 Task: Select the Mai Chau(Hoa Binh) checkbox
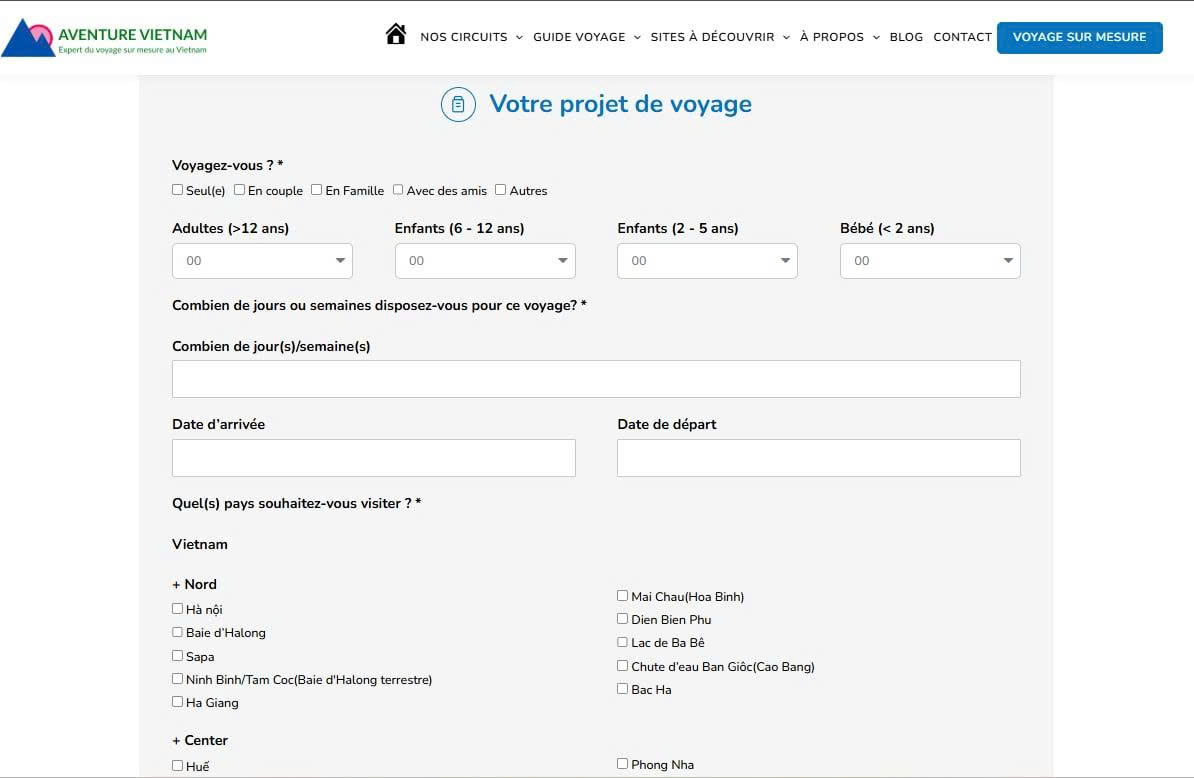point(622,595)
